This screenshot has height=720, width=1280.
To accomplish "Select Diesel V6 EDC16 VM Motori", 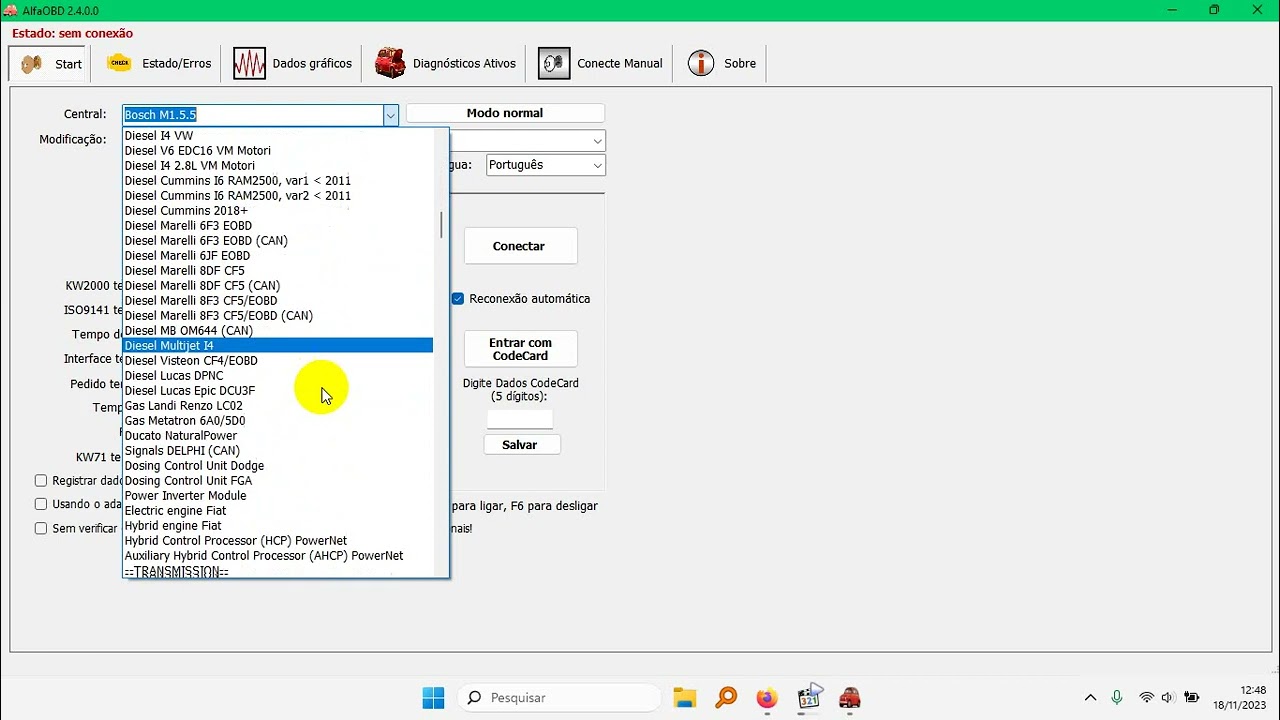I will click(x=278, y=151).
